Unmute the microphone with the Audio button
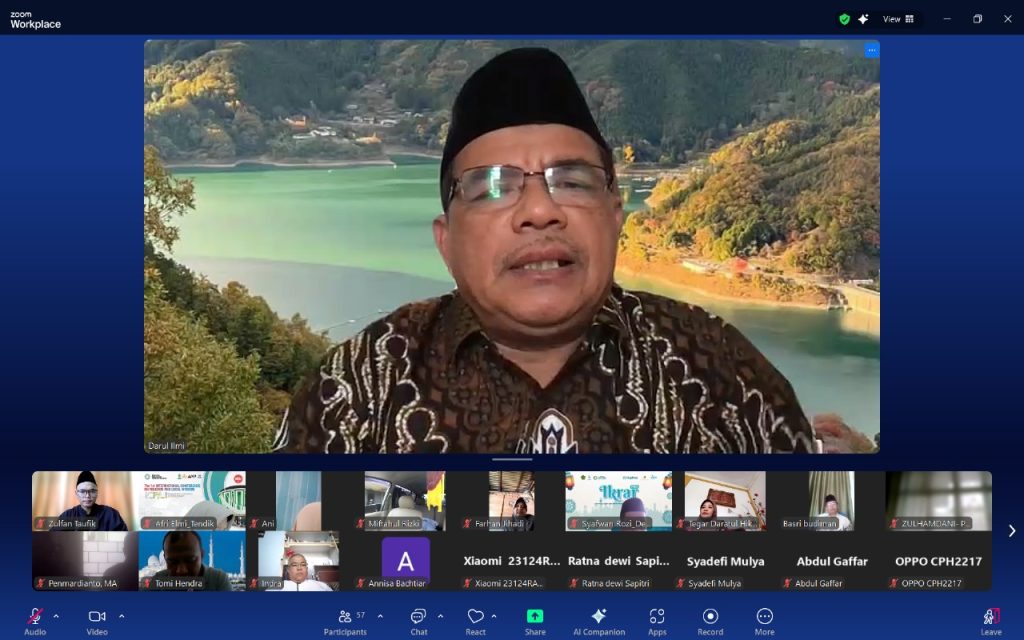Viewport: 1024px width, 640px height. [35, 617]
